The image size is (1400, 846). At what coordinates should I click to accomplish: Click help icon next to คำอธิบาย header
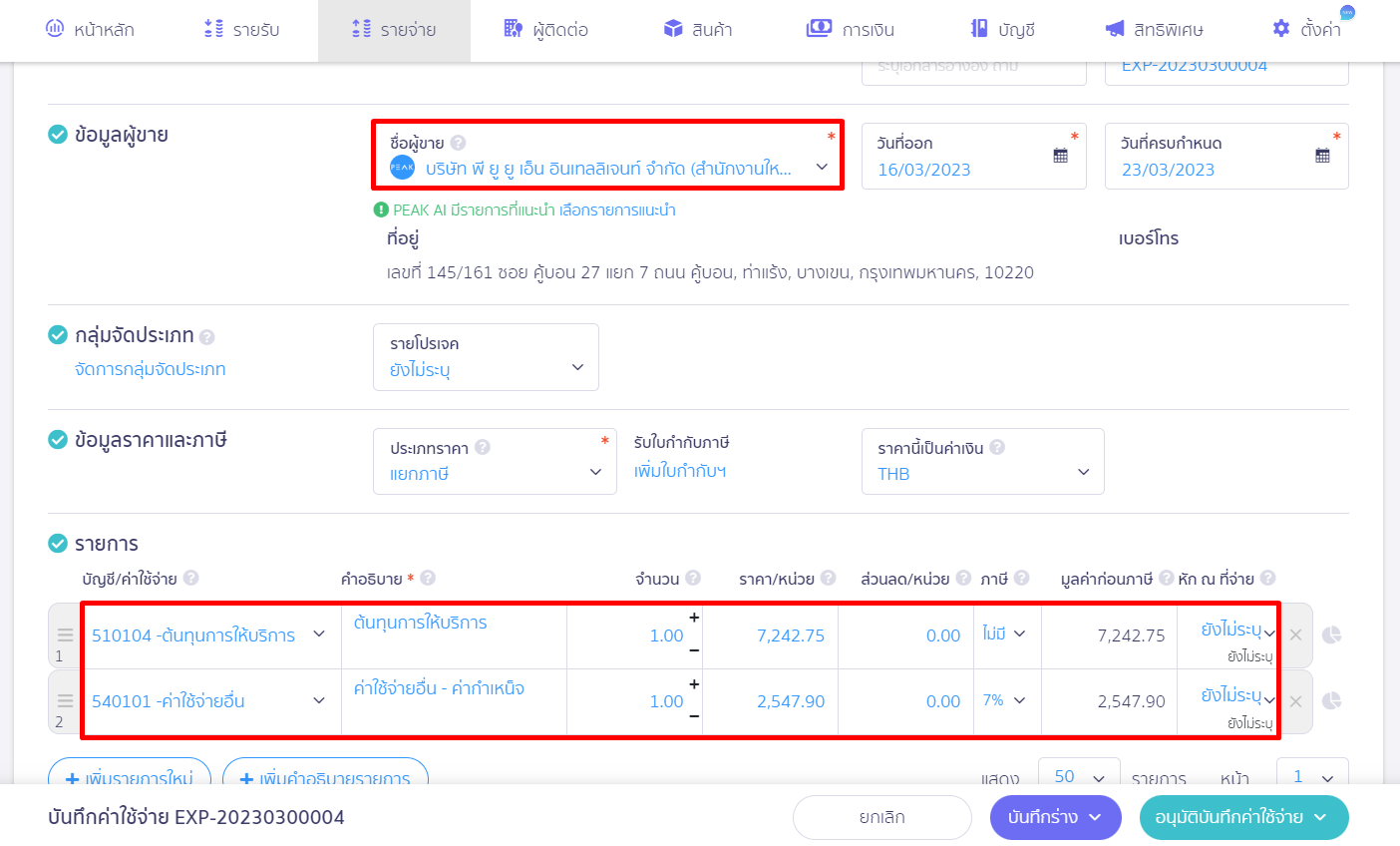(428, 578)
